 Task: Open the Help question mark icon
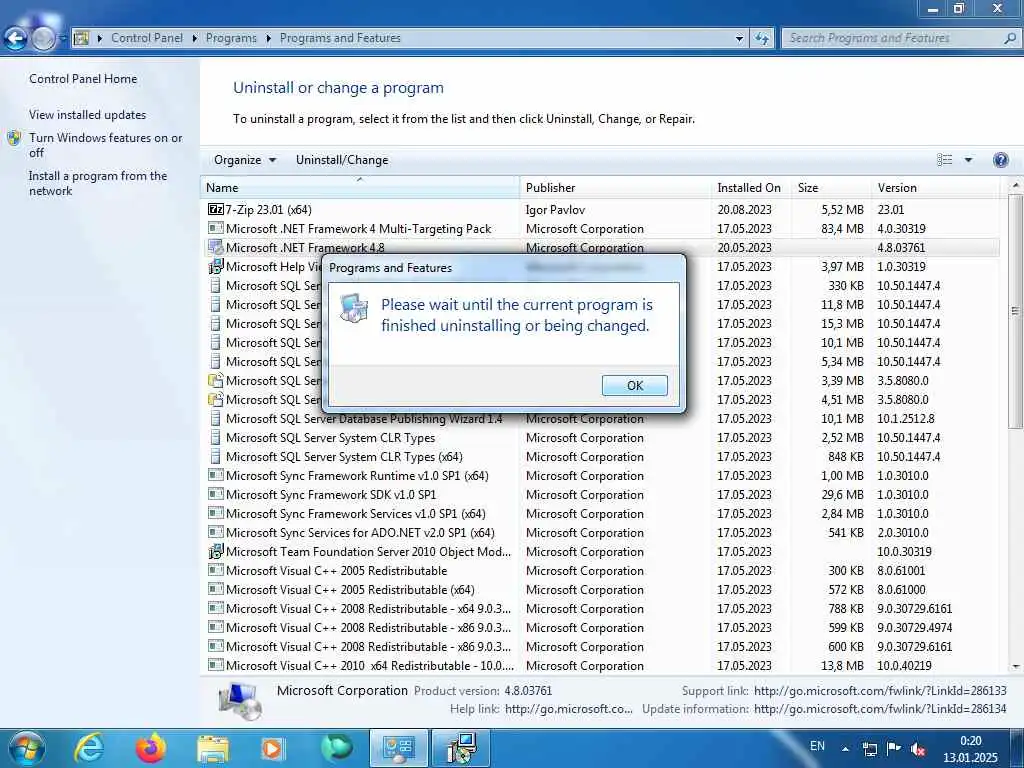(1000, 160)
